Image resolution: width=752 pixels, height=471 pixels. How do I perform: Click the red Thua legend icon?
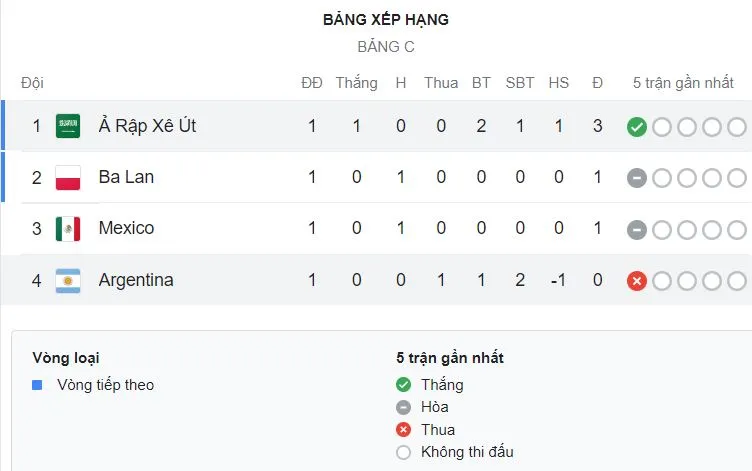[x=403, y=430]
